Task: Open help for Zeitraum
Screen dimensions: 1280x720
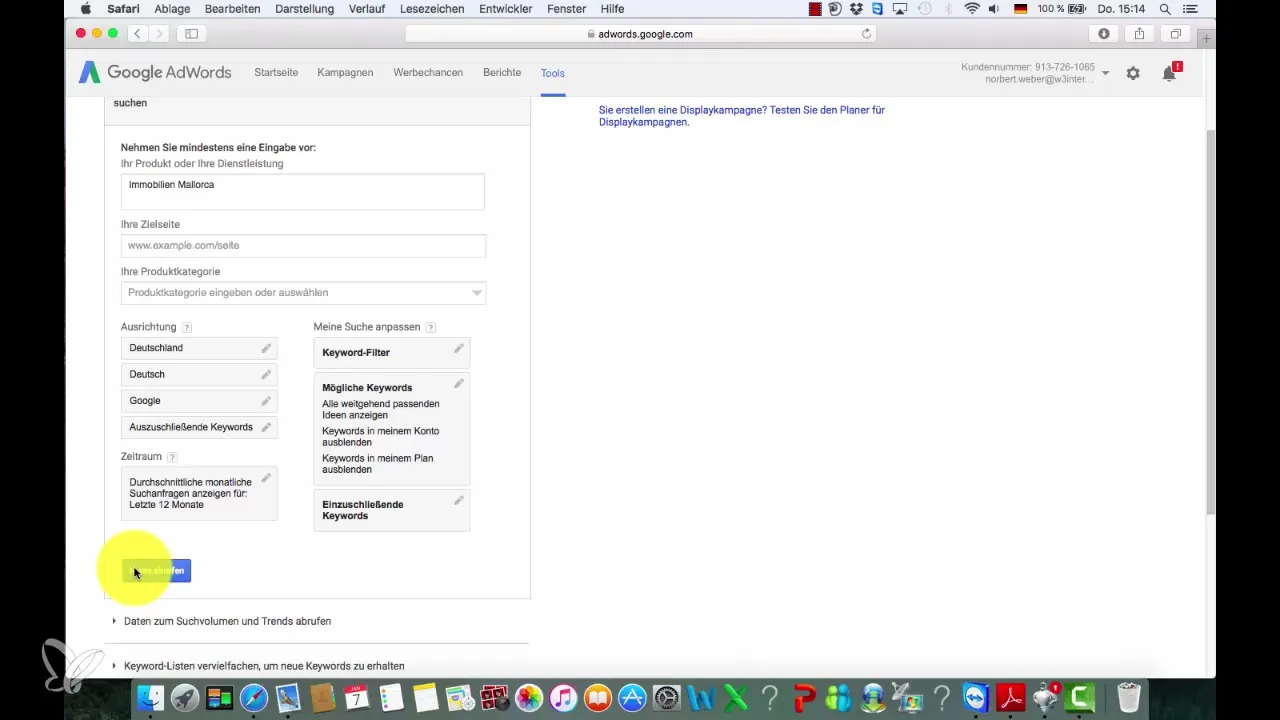Action: click(x=172, y=457)
